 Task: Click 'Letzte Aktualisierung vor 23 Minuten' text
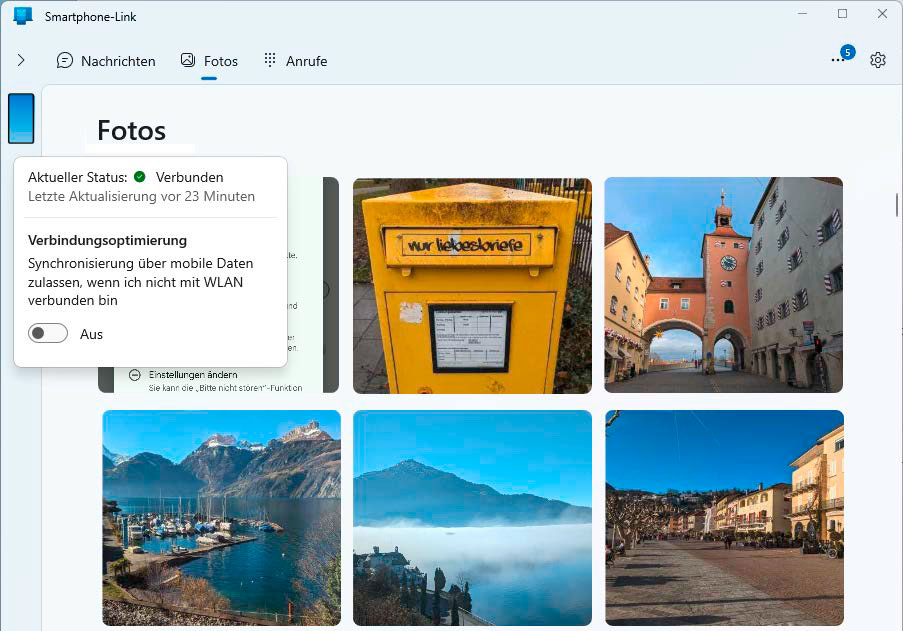(x=141, y=196)
